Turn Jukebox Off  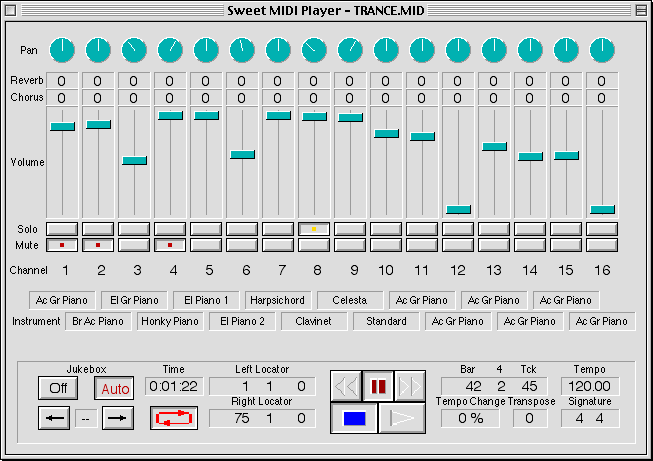tap(58, 388)
